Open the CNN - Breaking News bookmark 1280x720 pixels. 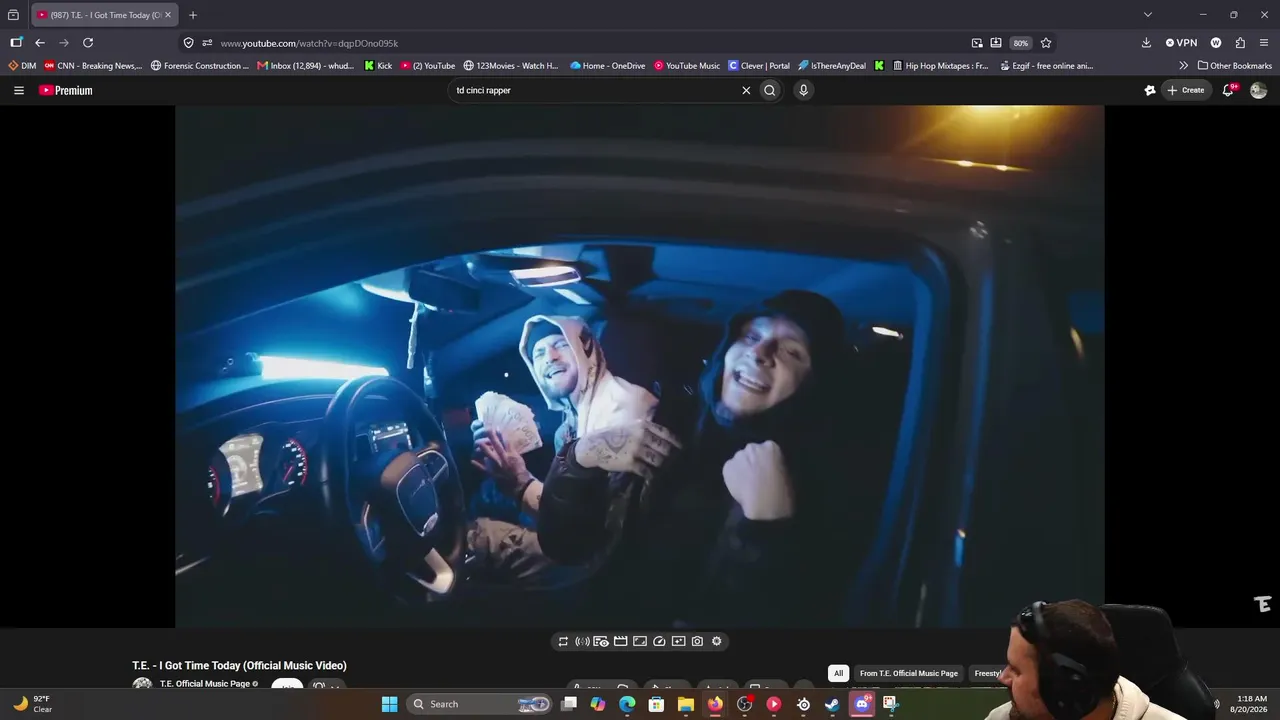93,66
